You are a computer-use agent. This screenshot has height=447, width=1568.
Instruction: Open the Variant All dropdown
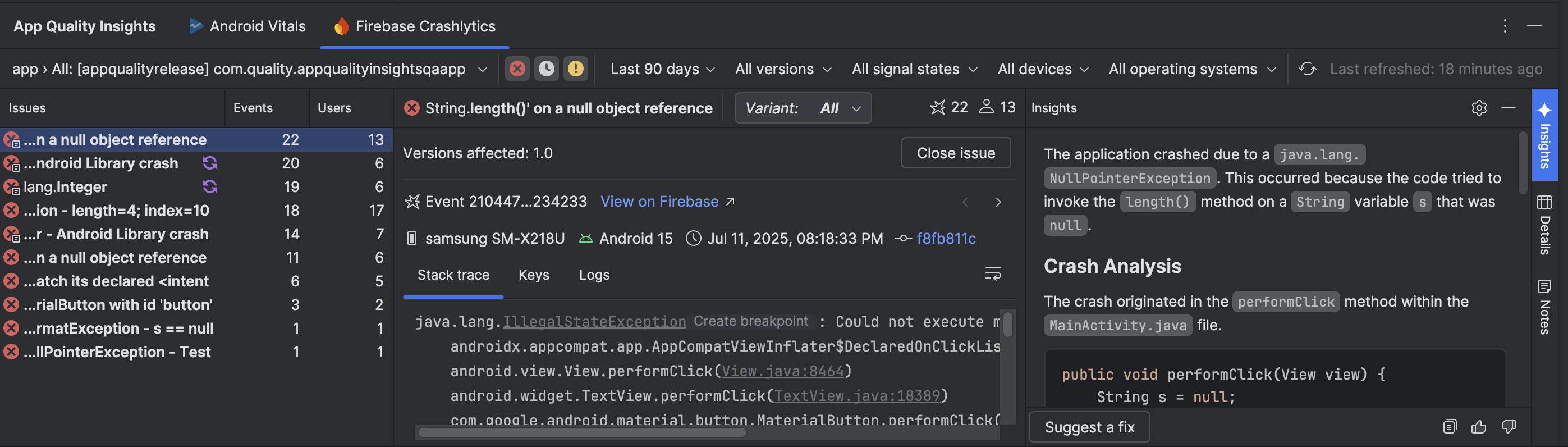pyautogui.click(x=803, y=108)
